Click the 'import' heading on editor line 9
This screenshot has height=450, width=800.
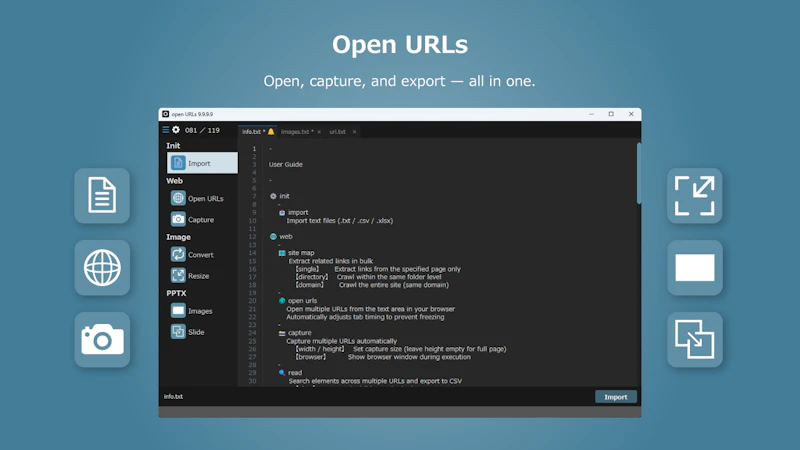tap(298, 212)
